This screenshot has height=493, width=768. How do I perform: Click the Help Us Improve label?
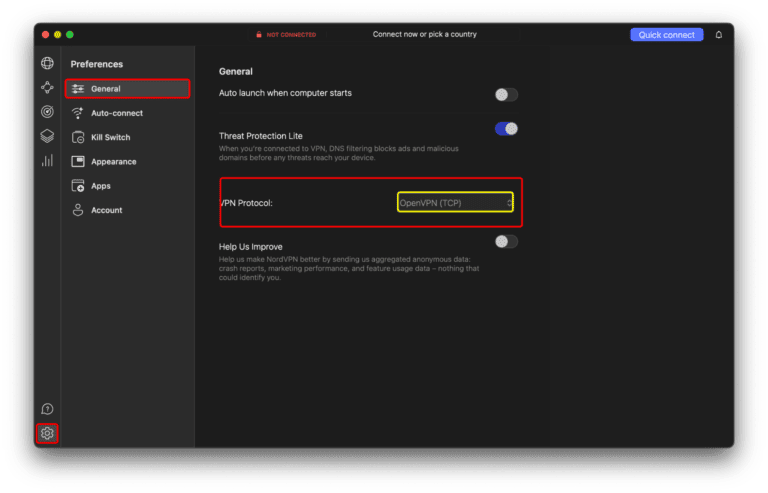tap(250, 247)
